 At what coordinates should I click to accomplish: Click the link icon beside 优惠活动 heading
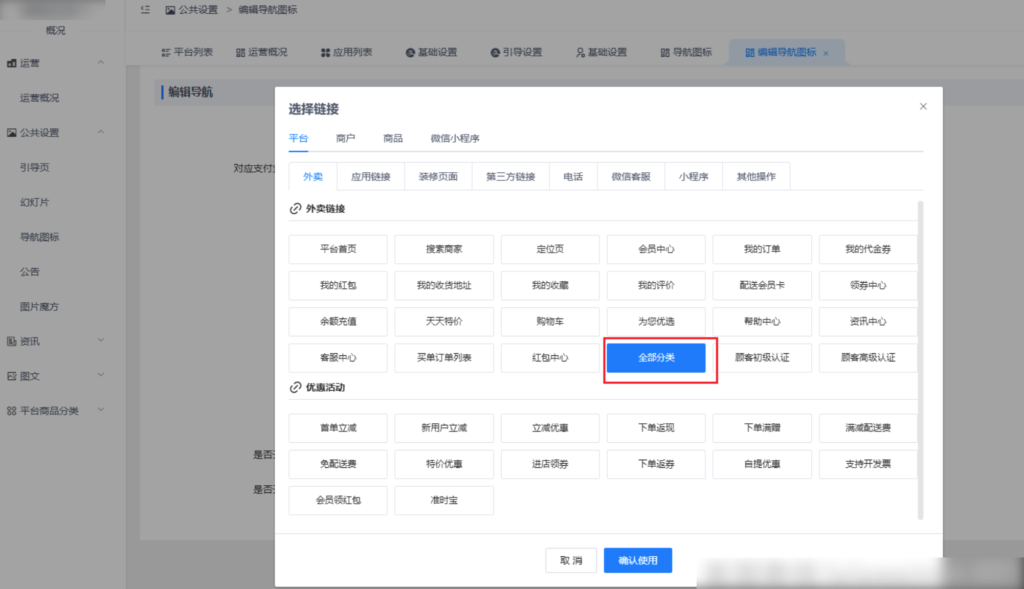pyautogui.click(x=297, y=390)
